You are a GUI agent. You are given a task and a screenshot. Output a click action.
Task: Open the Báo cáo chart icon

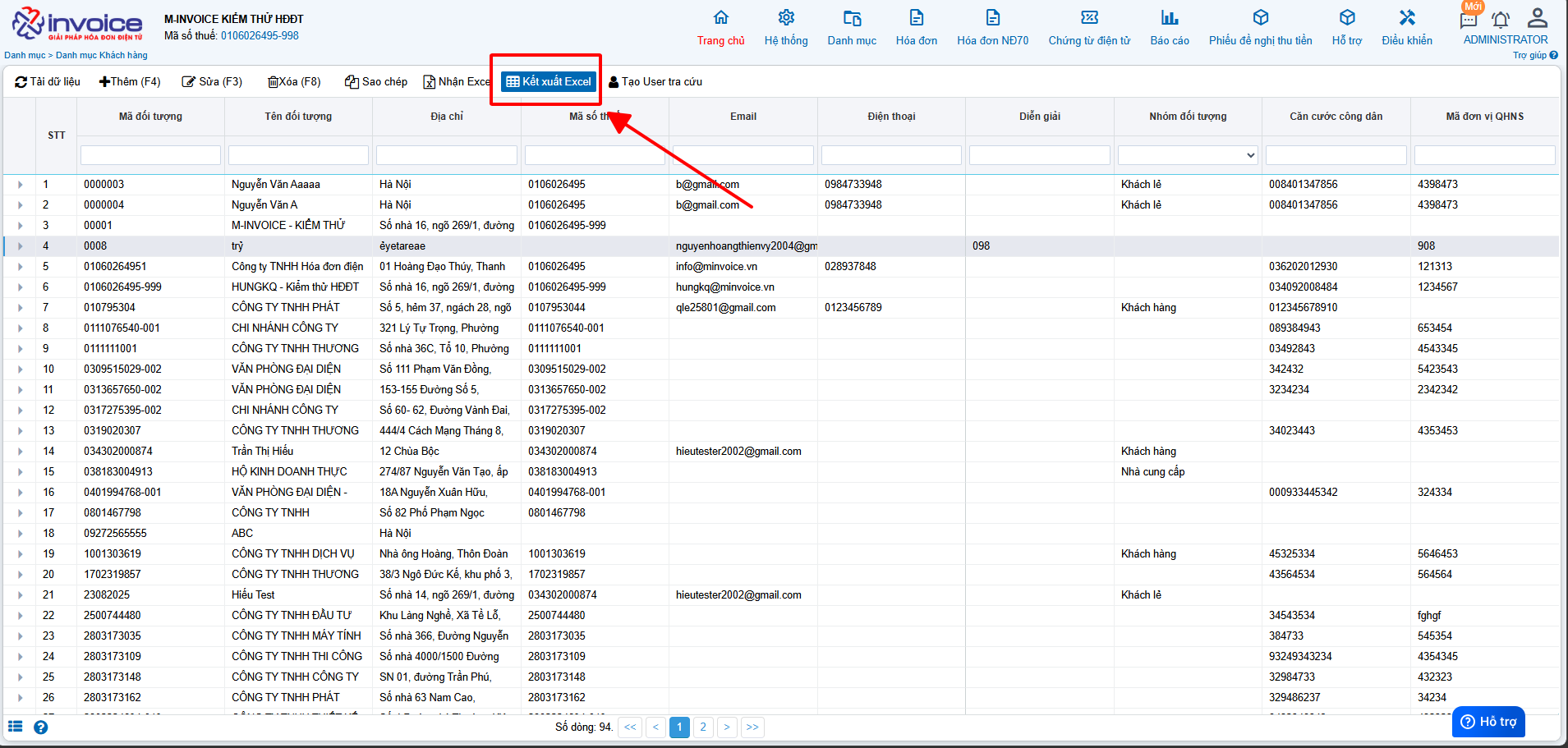(x=1169, y=18)
